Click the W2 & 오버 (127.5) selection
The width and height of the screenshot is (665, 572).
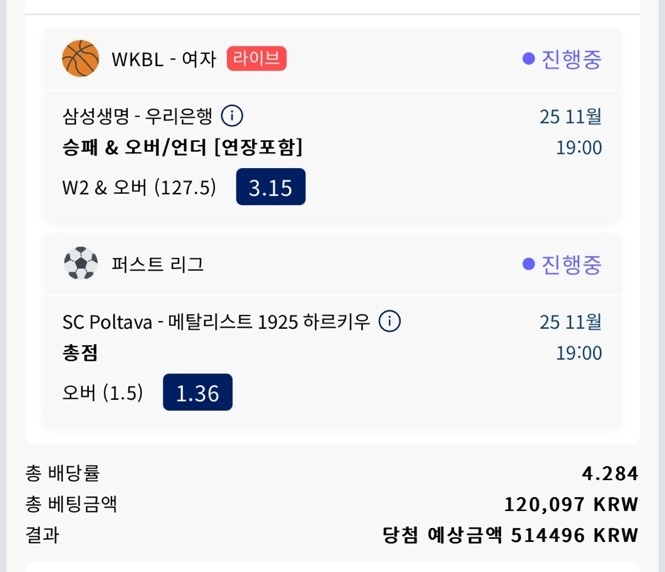coord(139,188)
